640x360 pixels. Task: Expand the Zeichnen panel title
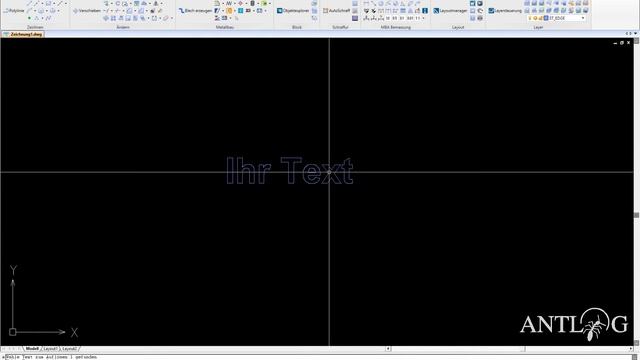(35, 27)
